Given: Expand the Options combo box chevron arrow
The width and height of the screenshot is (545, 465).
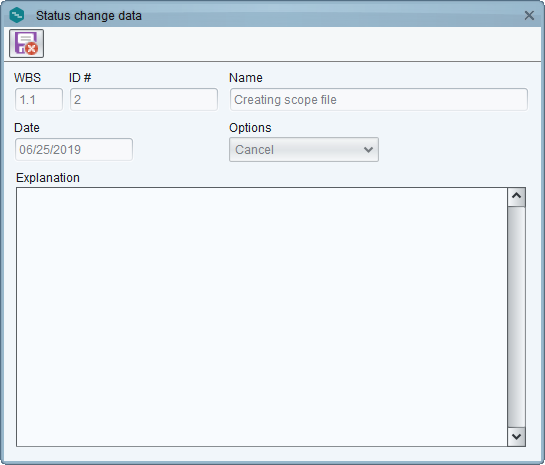Looking at the screenshot, I should pos(368,150).
